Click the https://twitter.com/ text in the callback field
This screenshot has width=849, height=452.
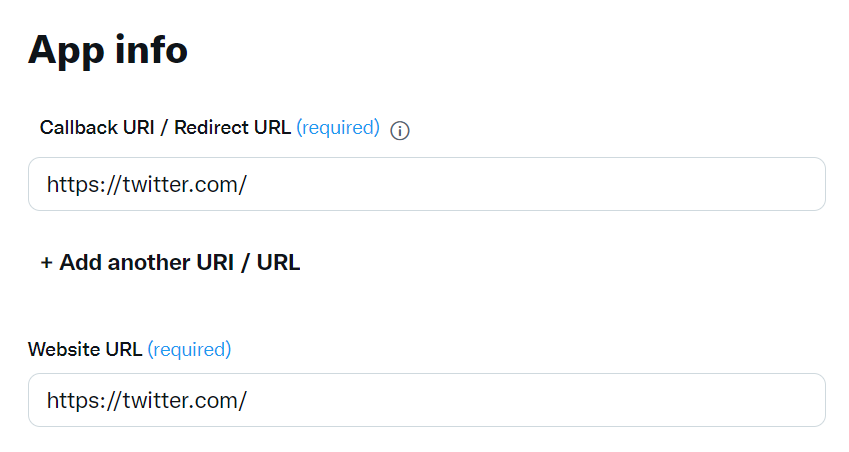coord(146,184)
